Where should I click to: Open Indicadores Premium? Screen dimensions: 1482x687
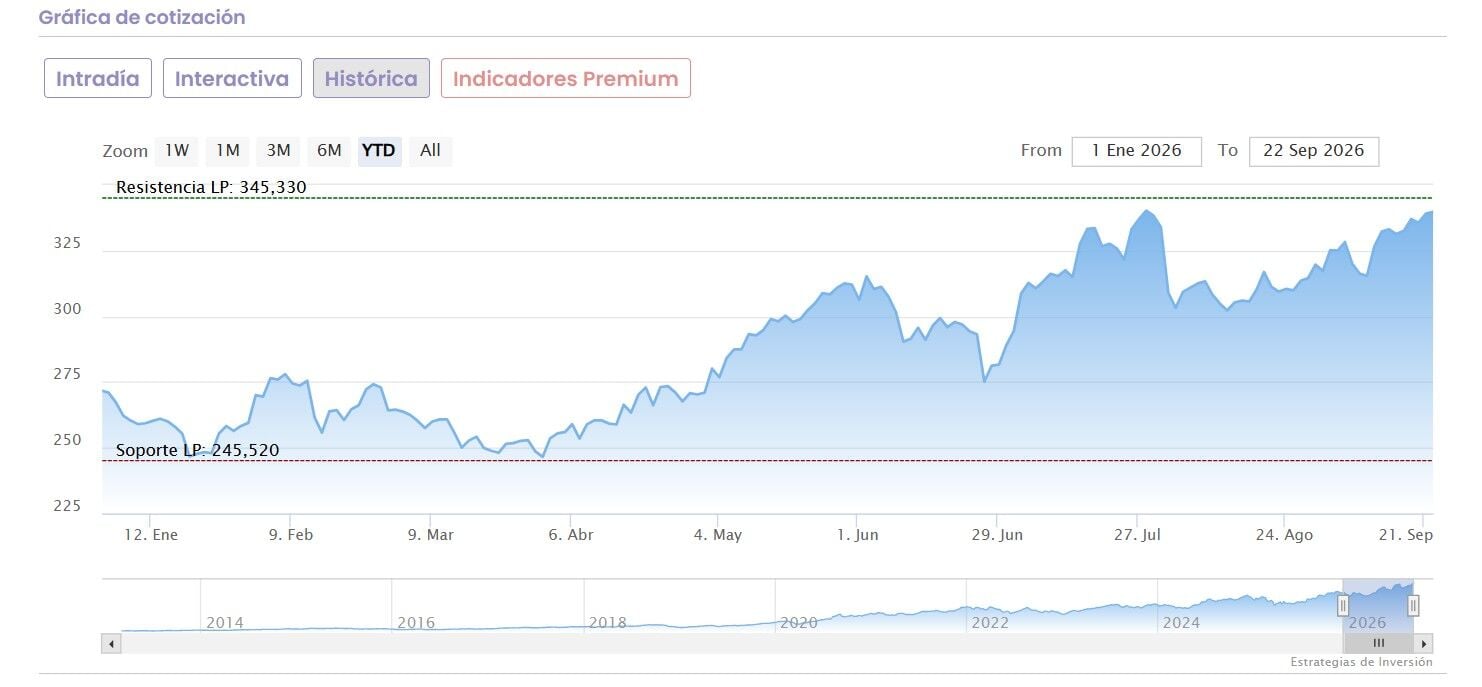(566, 78)
